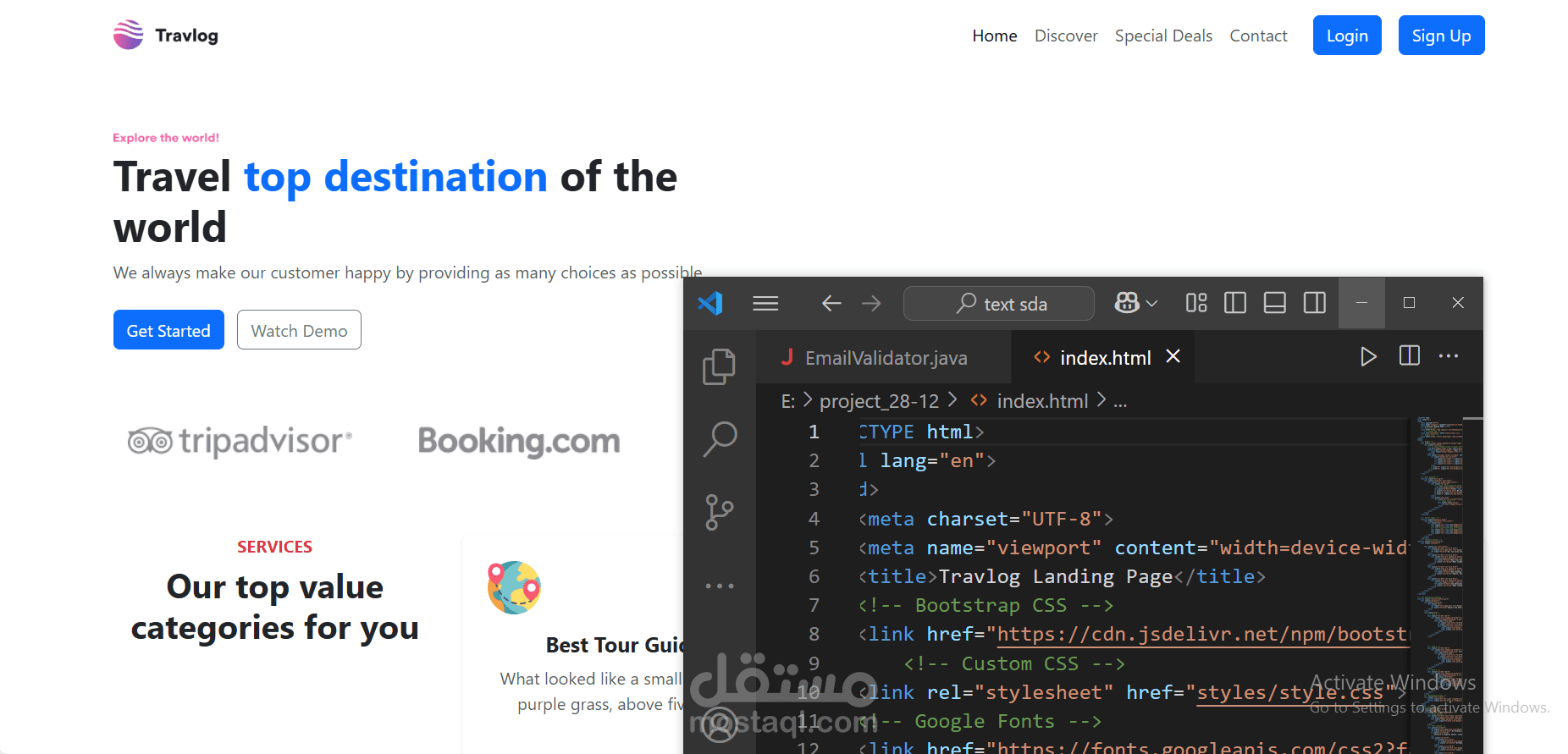Click the tripadvisor partner logo
This screenshot has height=754, width=1568.
tap(240, 441)
